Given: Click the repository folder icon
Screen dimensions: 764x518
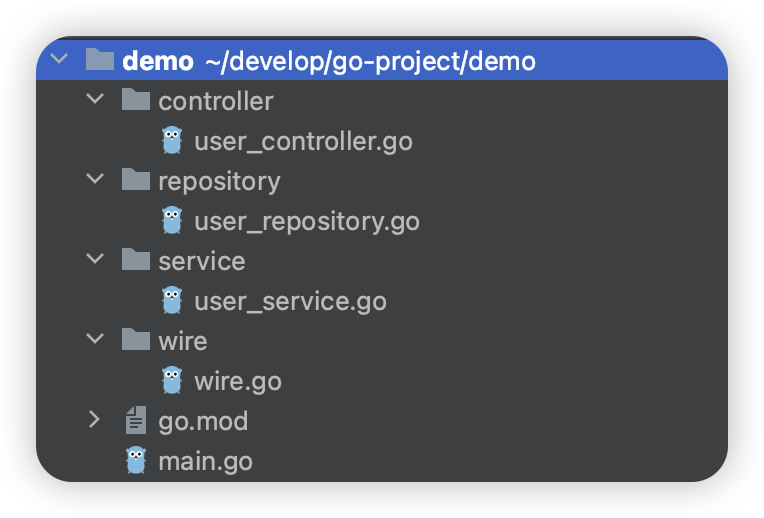Looking at the screenshot, I should [135, 180].
